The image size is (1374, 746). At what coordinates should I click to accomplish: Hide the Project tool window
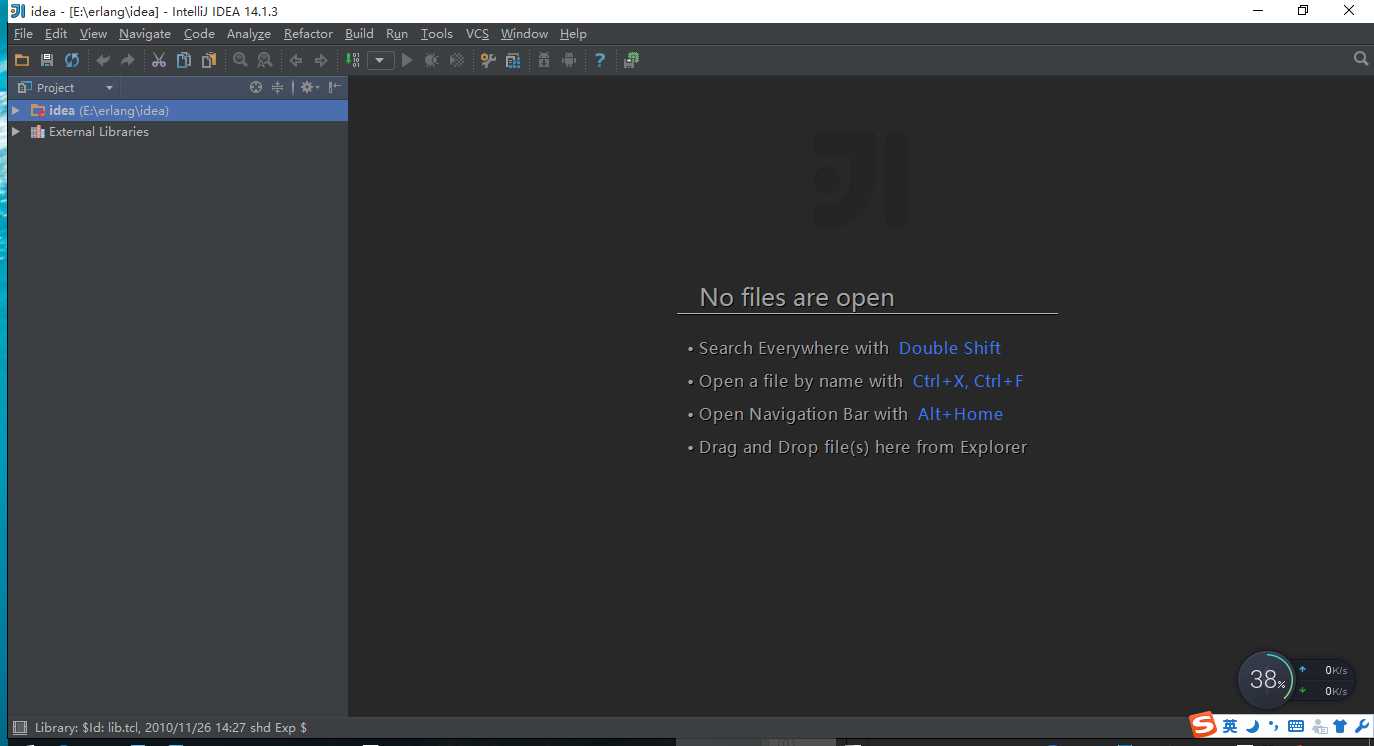point(335,87)
